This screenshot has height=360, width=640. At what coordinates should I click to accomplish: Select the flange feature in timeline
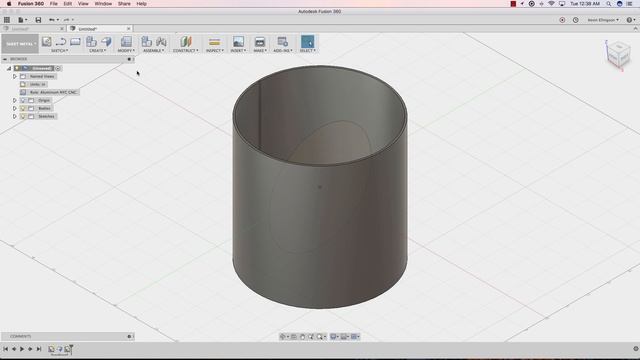click(60, 349)
